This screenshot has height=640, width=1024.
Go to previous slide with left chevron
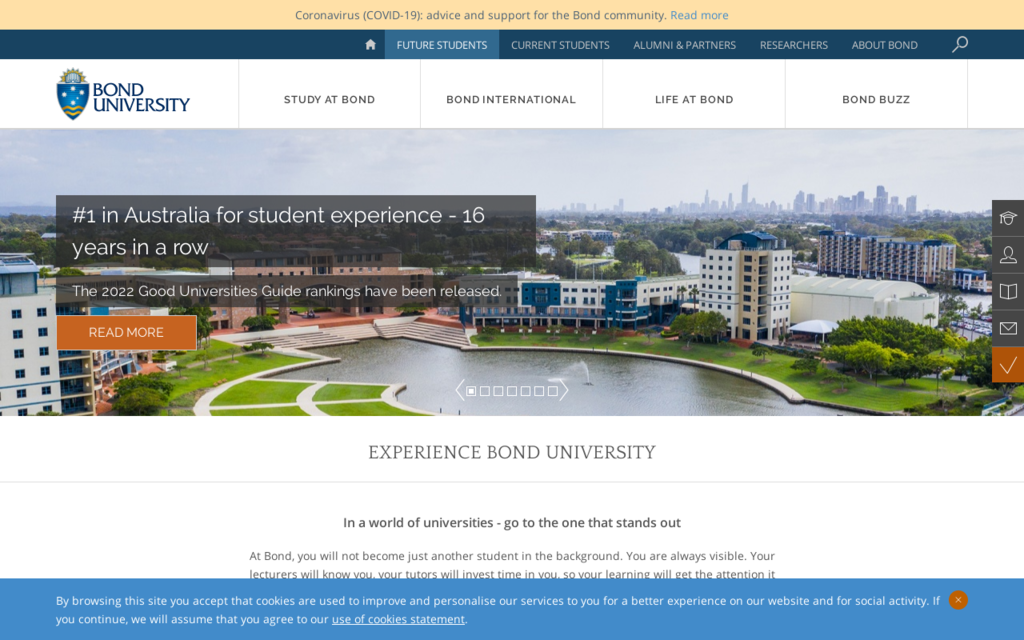pos(459,390)
